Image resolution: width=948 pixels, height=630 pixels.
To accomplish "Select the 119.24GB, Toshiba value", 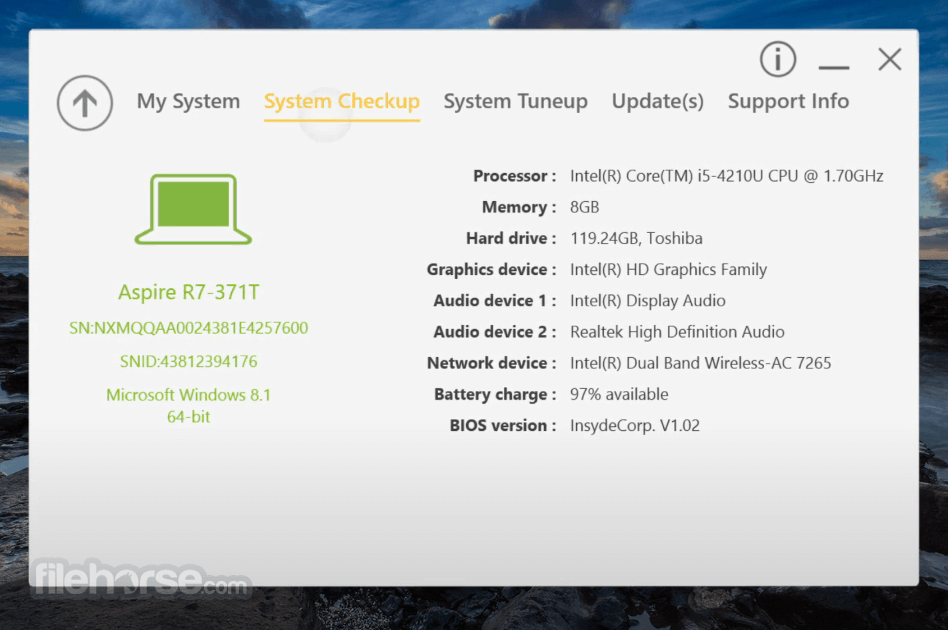I will [637, 238].
